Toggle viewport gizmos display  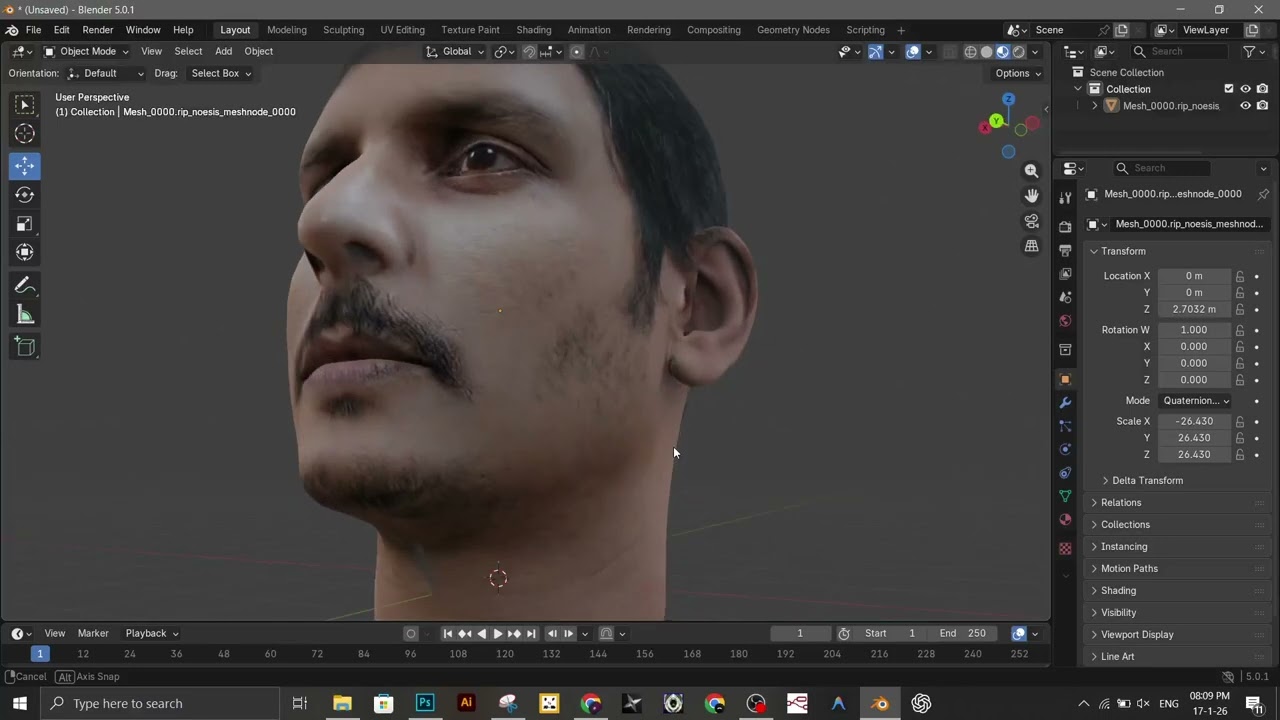pos(875,52)
